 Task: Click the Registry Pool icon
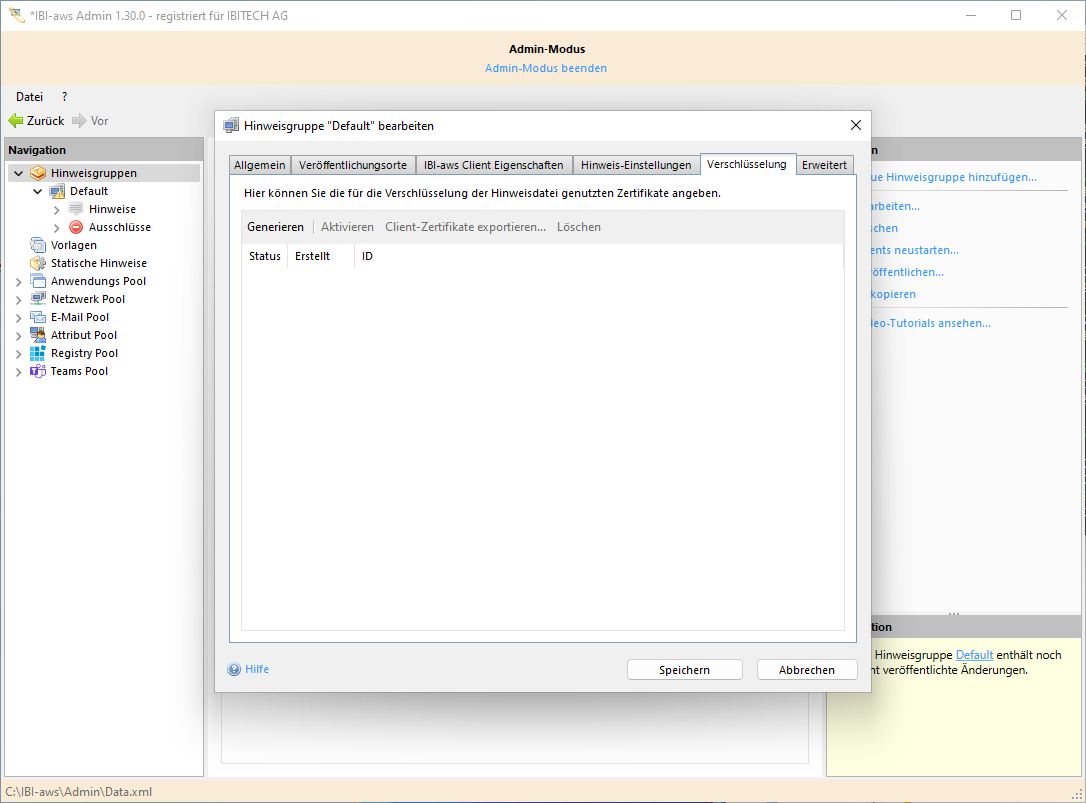(x=38, y=353)
